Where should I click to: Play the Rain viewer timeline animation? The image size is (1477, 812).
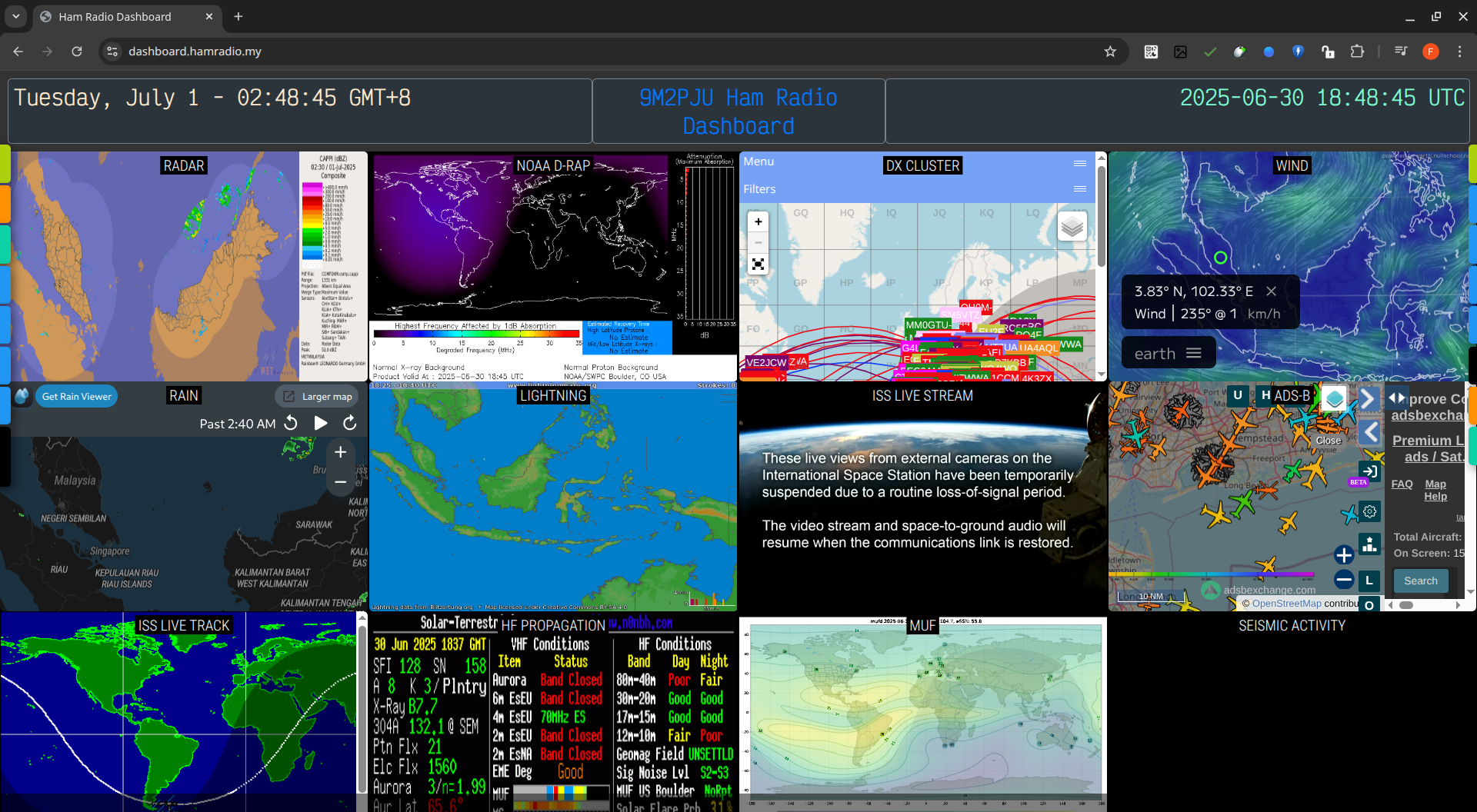tap(320, 422)
